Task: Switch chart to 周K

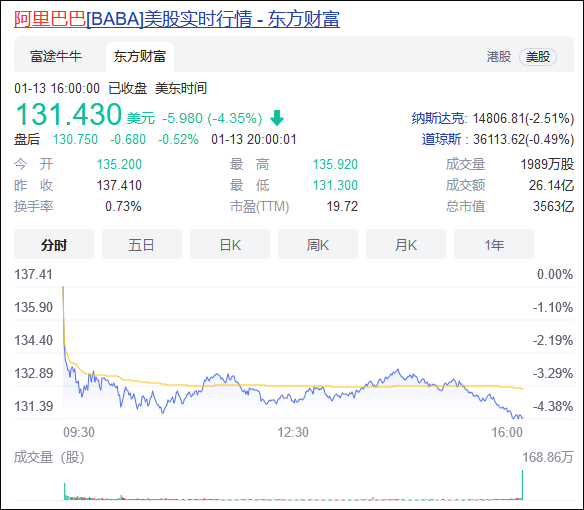Action: [318, 245]
